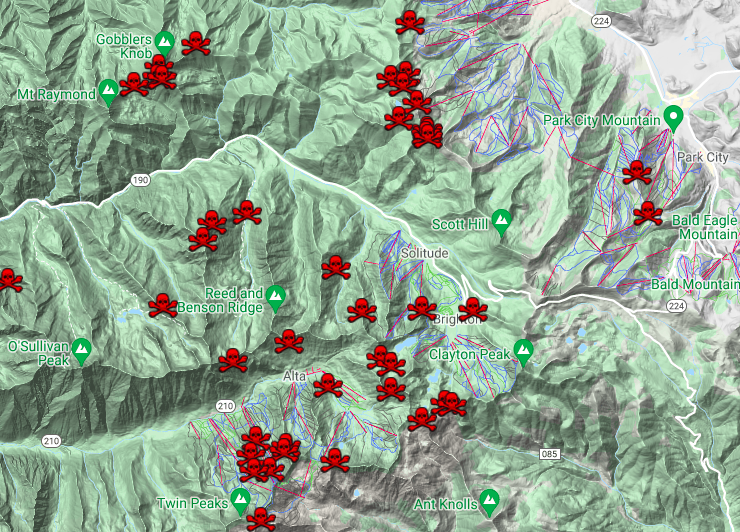Select the Clayton Peak mountain icon
Image resolution: width=740 pixels, height=532 pixels.
(523, 351)
